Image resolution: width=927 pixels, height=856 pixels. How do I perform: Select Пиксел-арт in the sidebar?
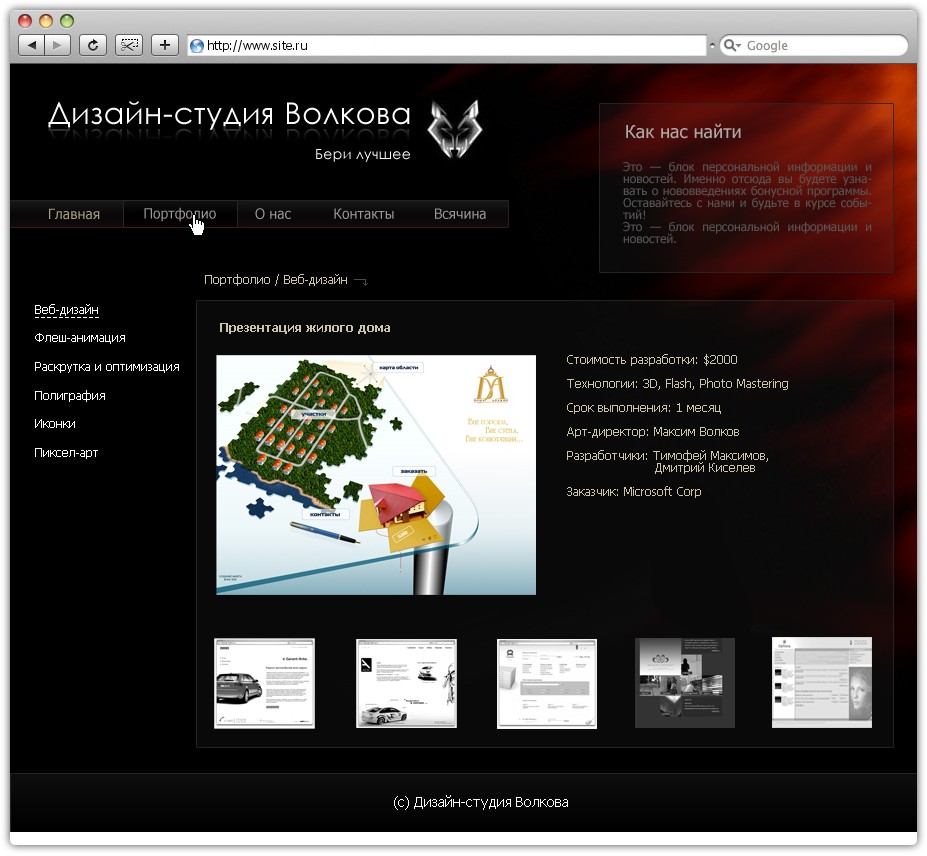(66, 453)
